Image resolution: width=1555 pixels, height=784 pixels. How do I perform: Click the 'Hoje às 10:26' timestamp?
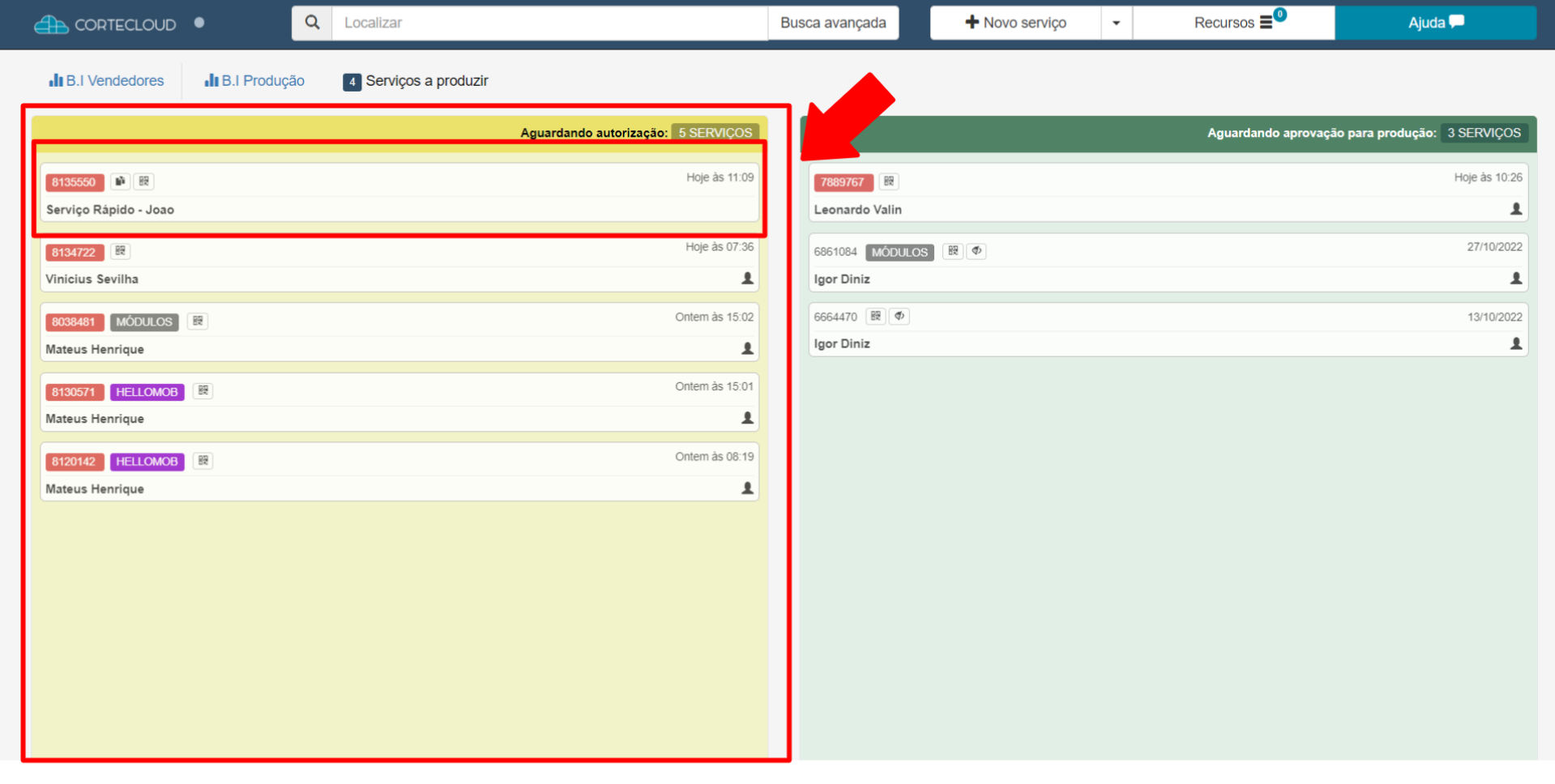[1488, 177]
